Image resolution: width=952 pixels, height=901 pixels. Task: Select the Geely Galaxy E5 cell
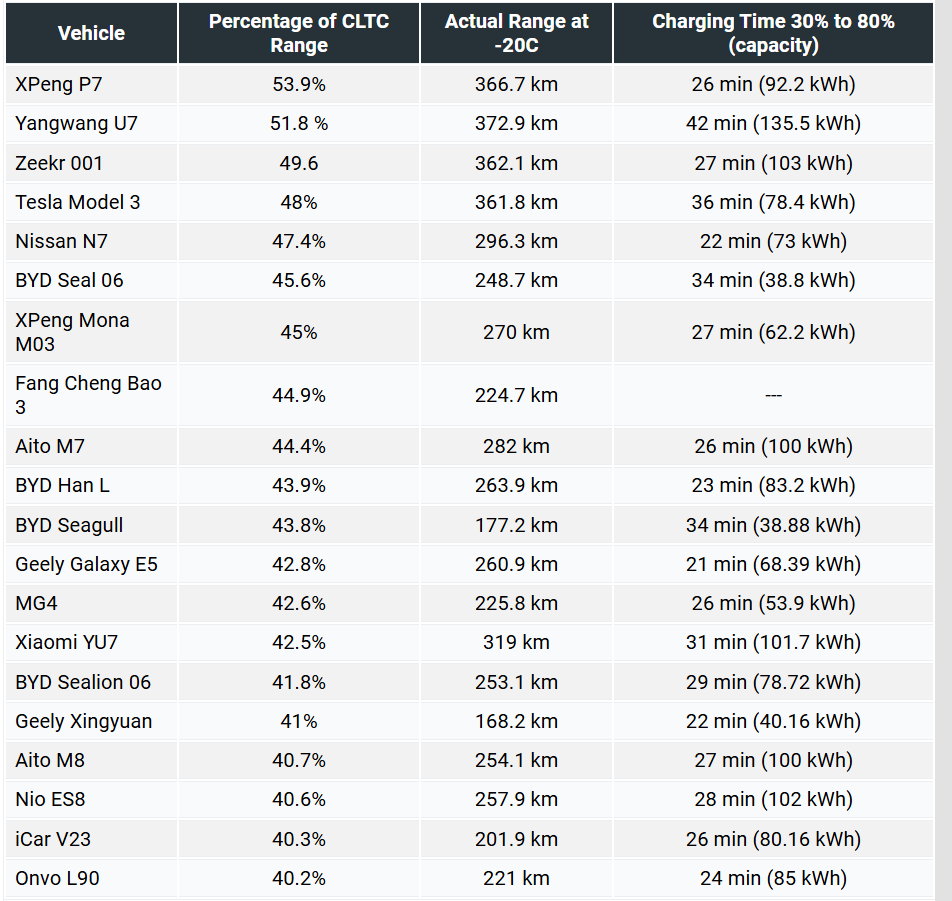tap(86, 564)
